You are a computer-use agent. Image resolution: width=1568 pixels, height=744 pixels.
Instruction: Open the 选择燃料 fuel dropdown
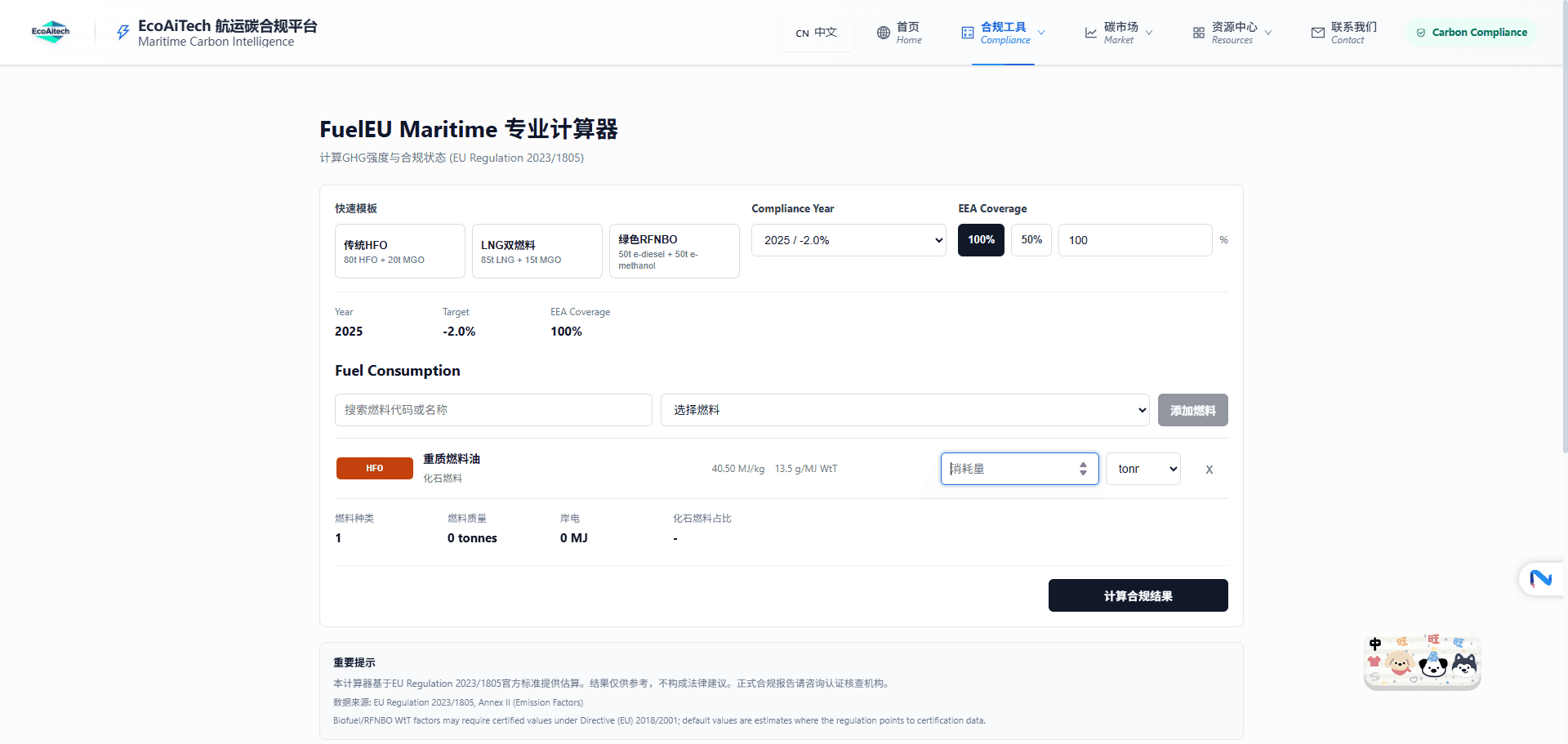pyautogui.click(x=905, y=410)
